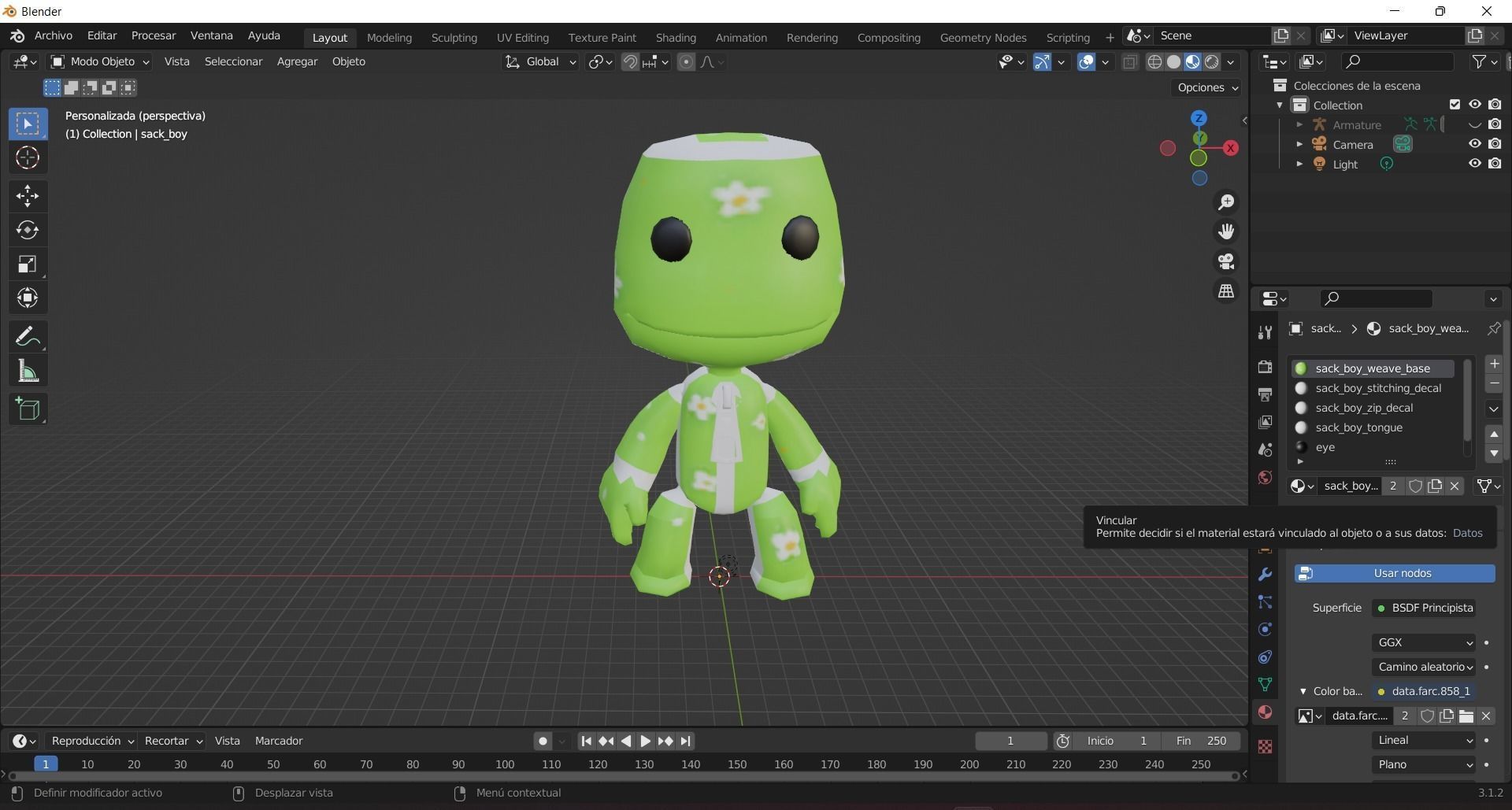Viewport: 1512px width, 810px height.
Task: Click BSDF Principista surface button
Action: point(1424,608)
